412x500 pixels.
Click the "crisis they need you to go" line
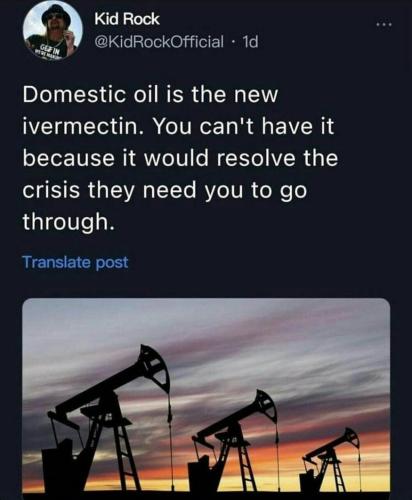pyautogui.click(x=165, y=191)
